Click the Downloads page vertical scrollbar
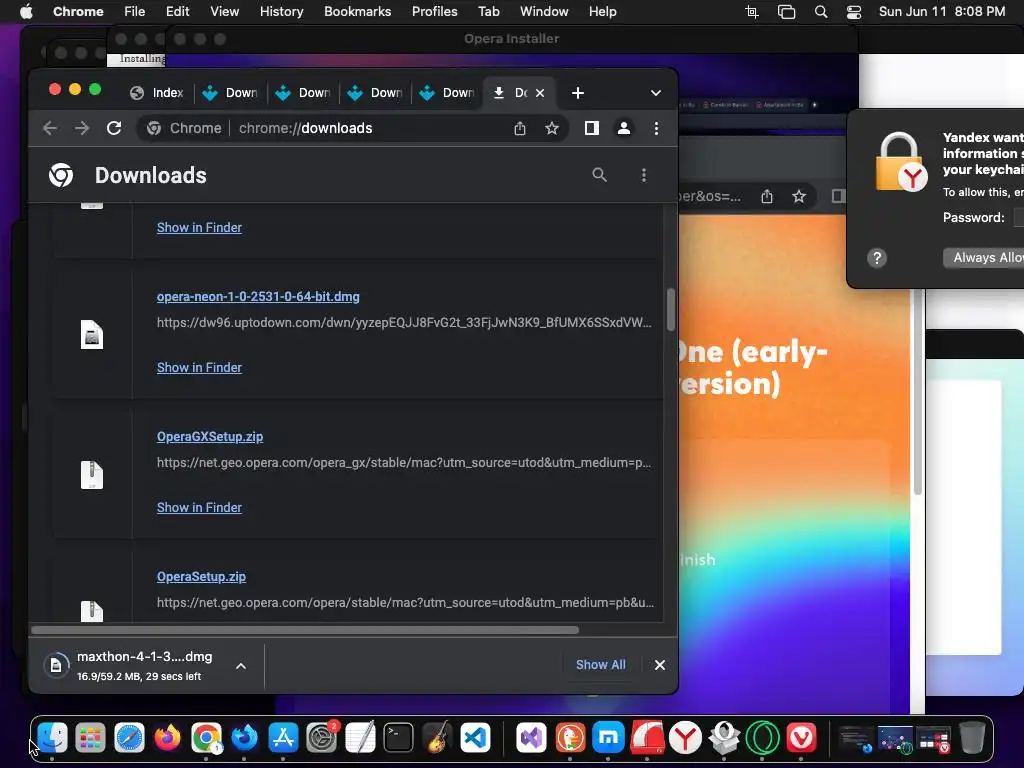The height and width of the screenshot is (768, 1024). click(x=670, y=310)
